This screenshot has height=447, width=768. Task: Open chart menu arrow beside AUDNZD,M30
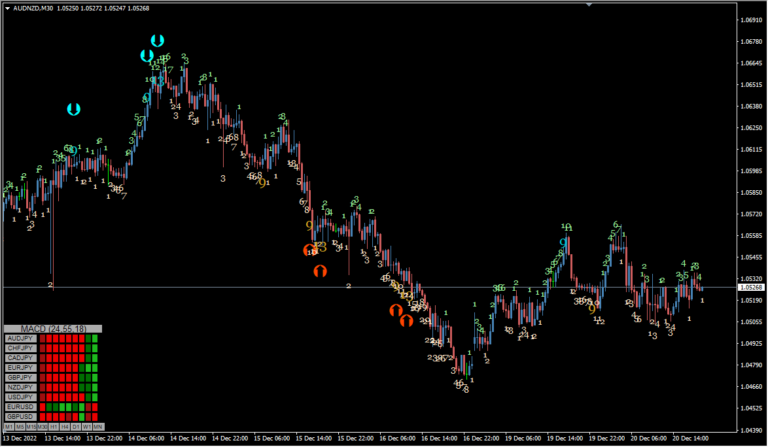[x=8, y=9]
